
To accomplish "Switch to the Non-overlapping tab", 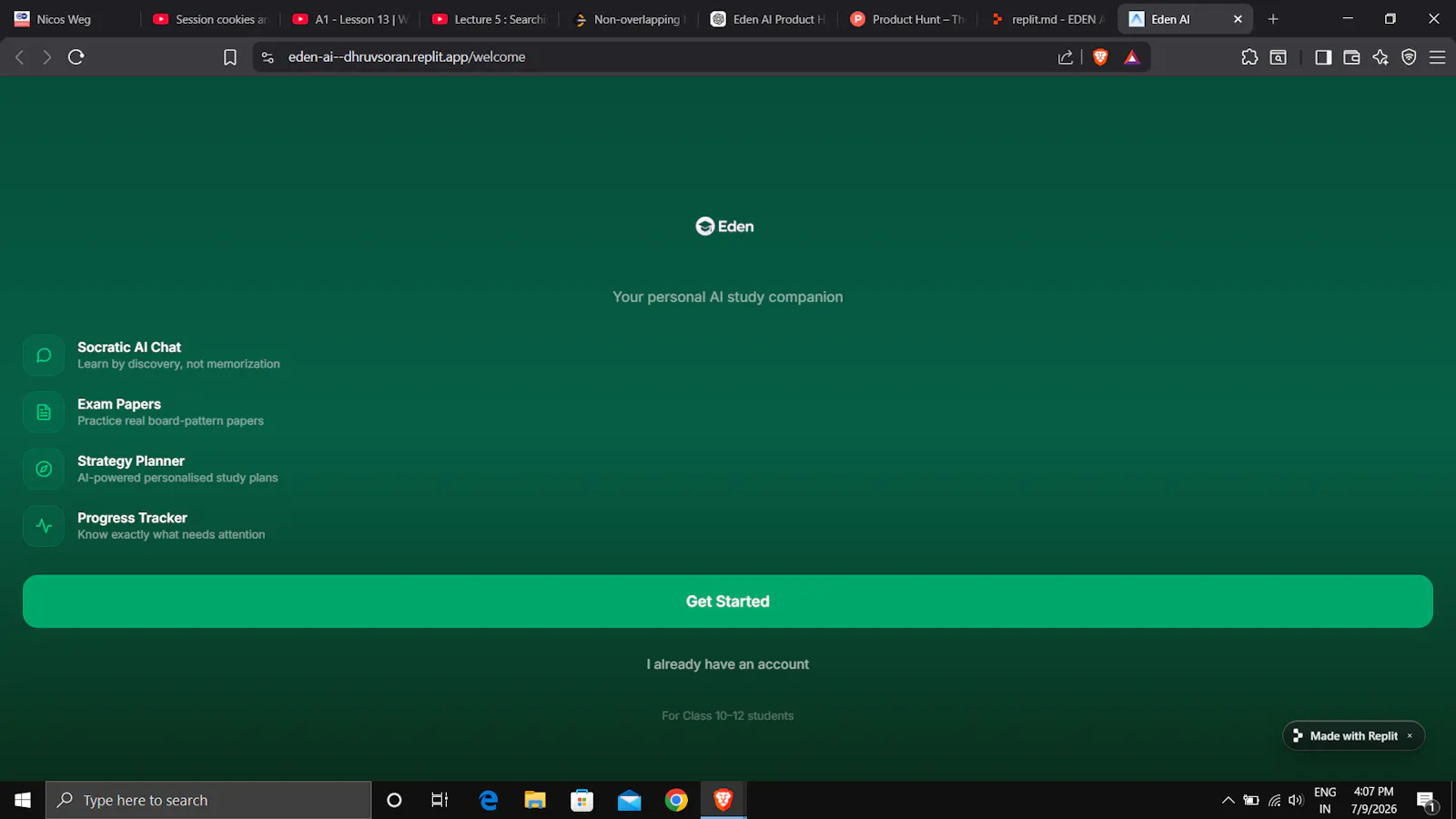I will click(x=629, y=19).
